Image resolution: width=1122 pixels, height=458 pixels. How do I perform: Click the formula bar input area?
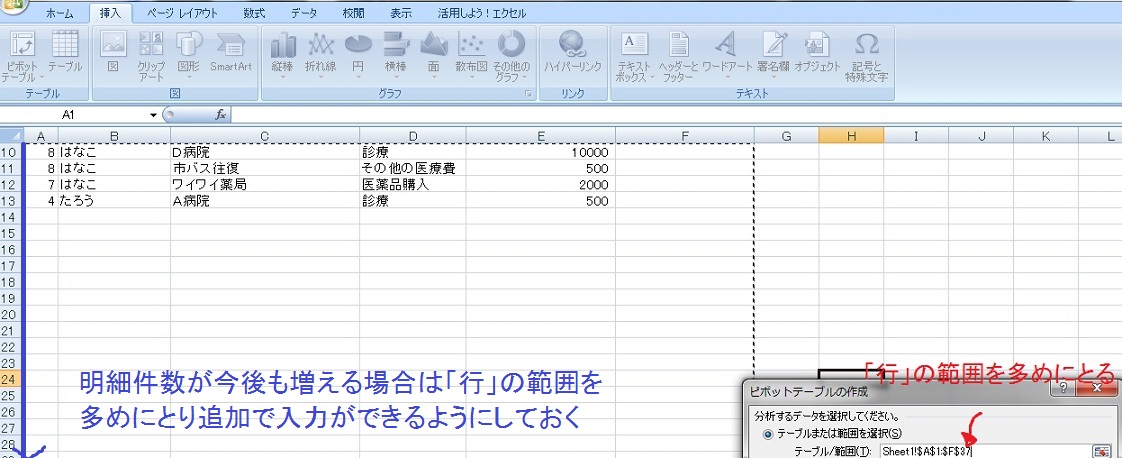pyautogui.click(x=675, y=114)
